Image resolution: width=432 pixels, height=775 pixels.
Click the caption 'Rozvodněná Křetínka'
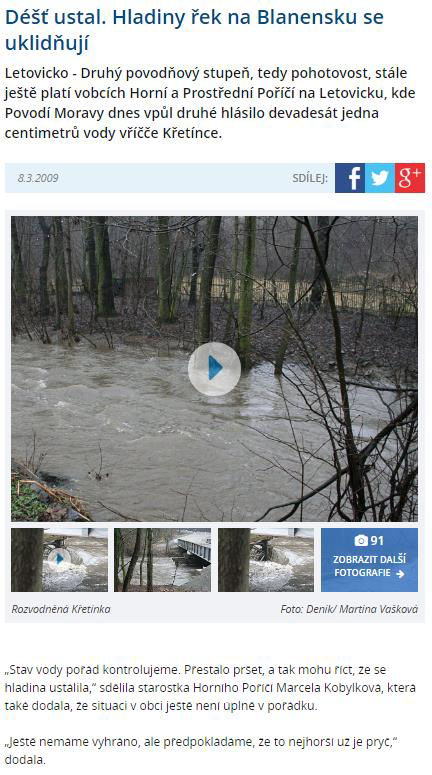(x=61, y=609)
